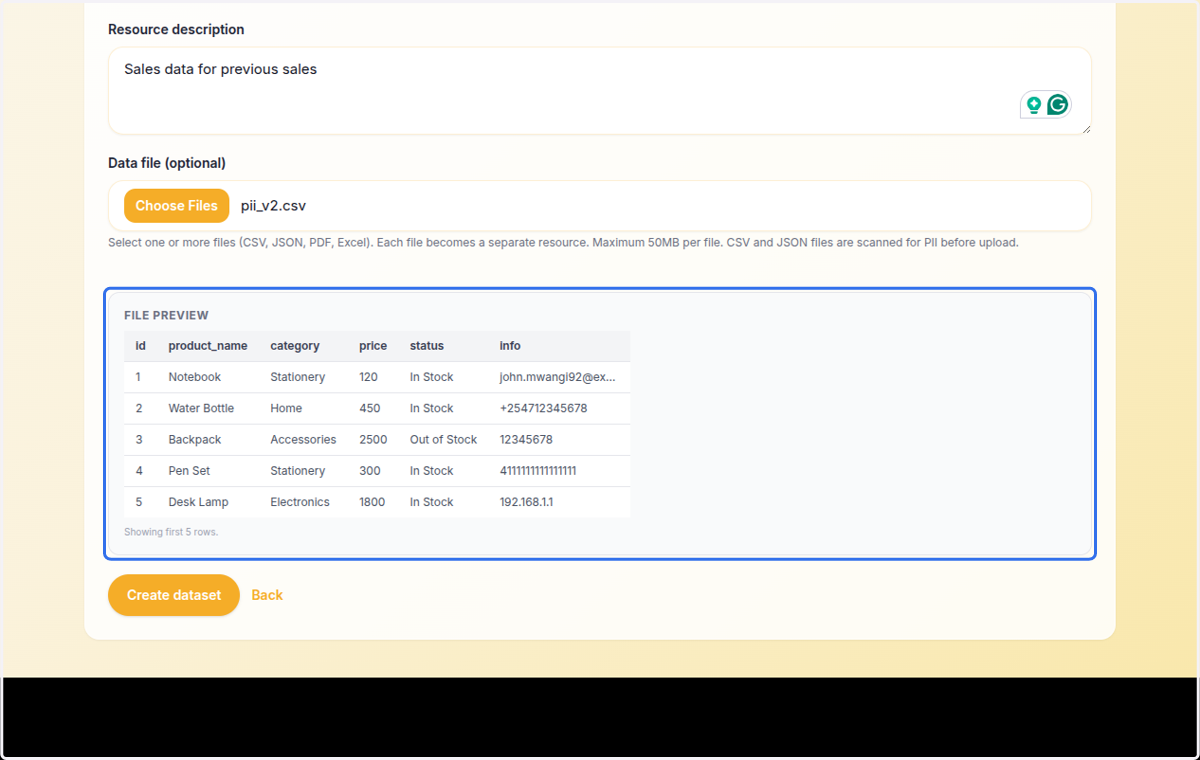This screenshot has width=1200, height=760.
Task: Click the Back link
Action: (267, 595)
